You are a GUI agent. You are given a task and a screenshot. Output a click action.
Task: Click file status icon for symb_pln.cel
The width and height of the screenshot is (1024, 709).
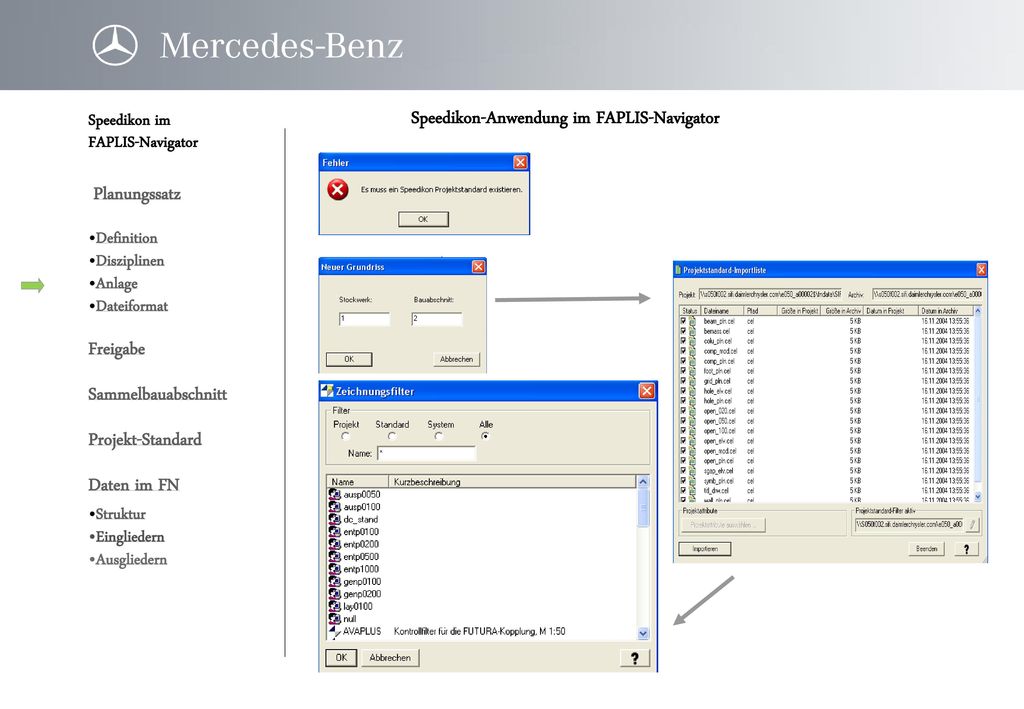692,480
